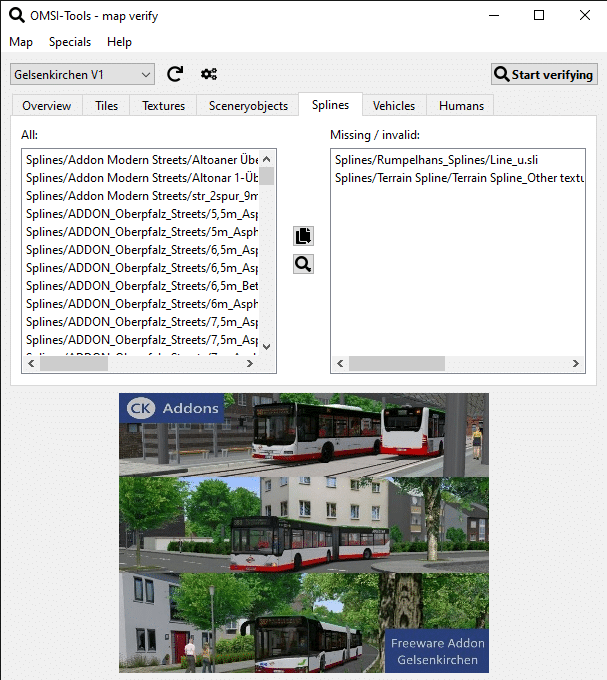Click the magnifier search icon between lists
This screenshot has height=680, width=607.
pos(303,264)
